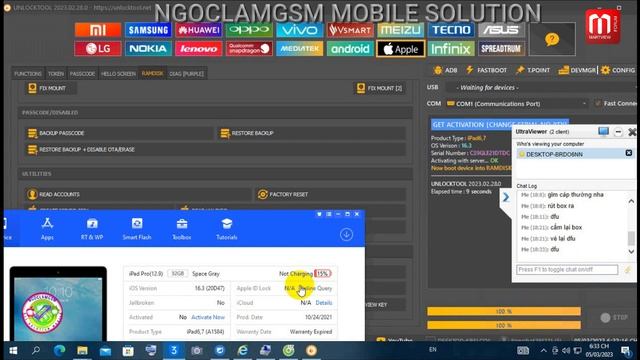Screen dimensions: 640x360
Task: Open the help question mark box
Action: point(552,39)
